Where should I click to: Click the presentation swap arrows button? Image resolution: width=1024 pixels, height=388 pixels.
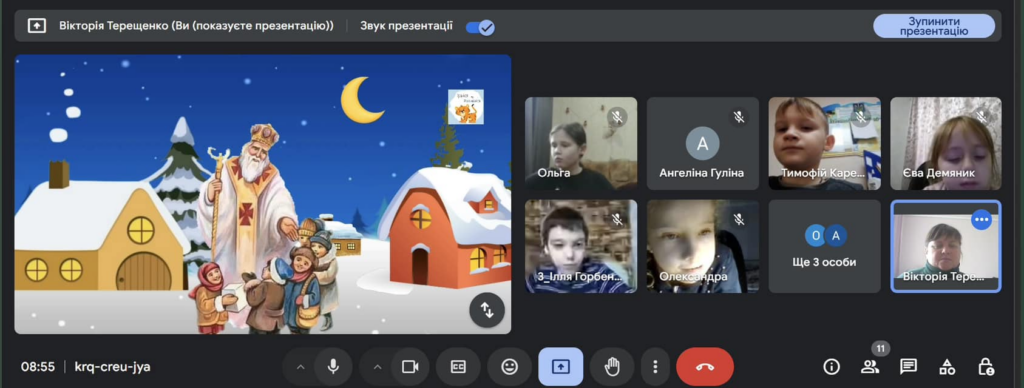tap(487, 310)
